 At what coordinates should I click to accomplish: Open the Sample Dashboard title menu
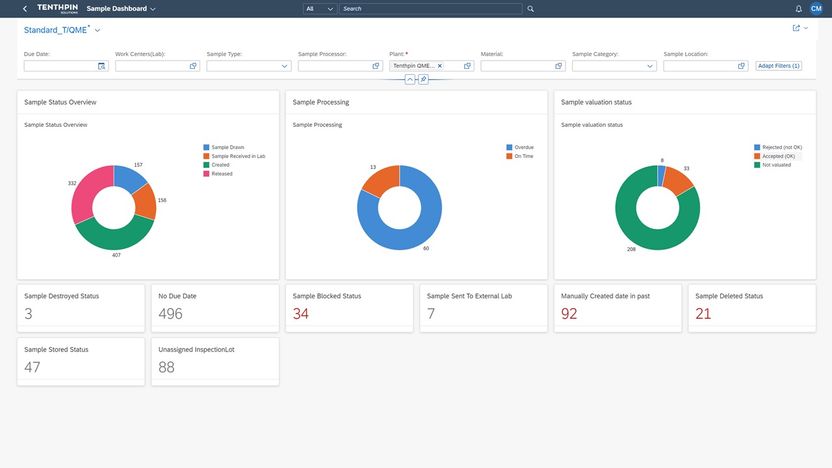click(121, 8)
